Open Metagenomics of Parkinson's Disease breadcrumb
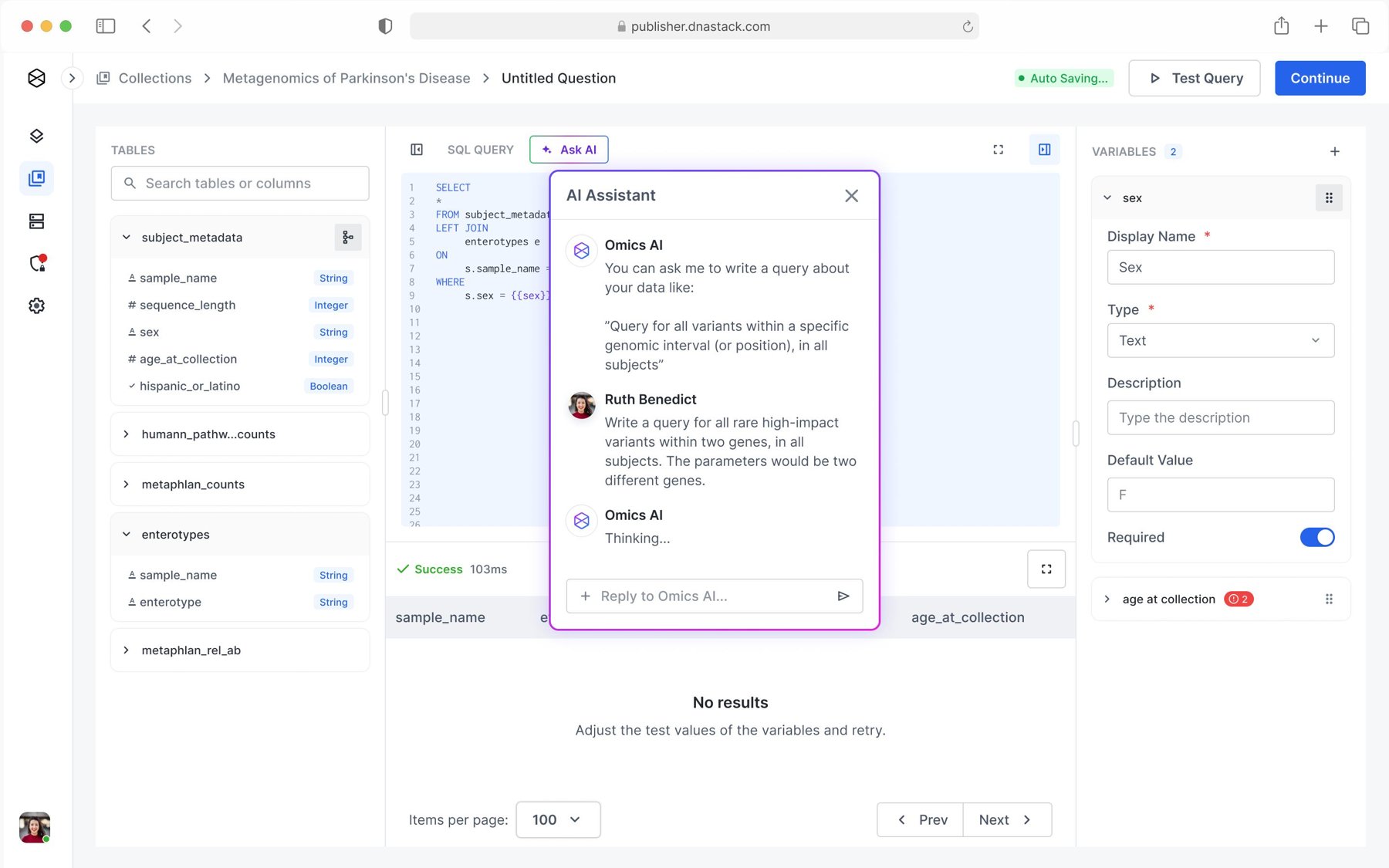 click(346, 78)
